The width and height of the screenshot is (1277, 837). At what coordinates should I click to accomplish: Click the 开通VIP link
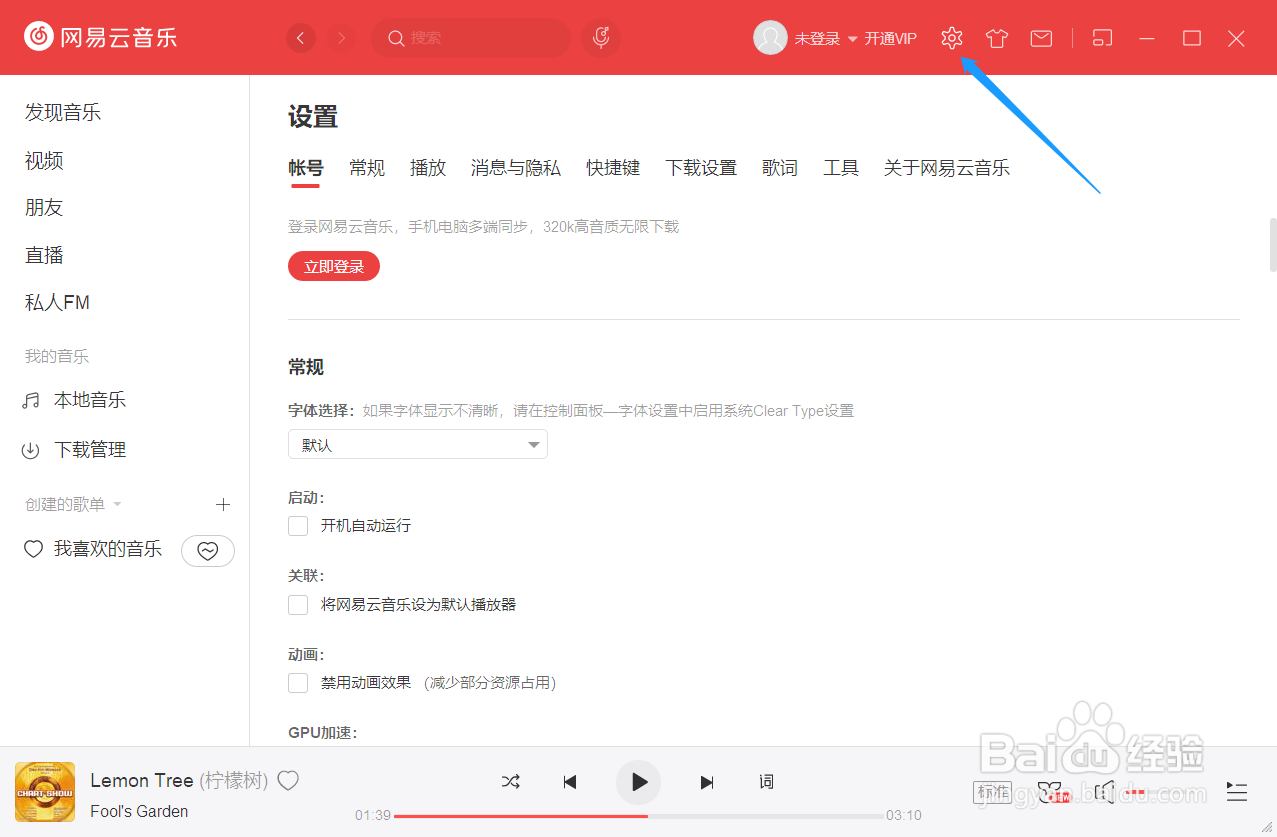tap(889, 38)
